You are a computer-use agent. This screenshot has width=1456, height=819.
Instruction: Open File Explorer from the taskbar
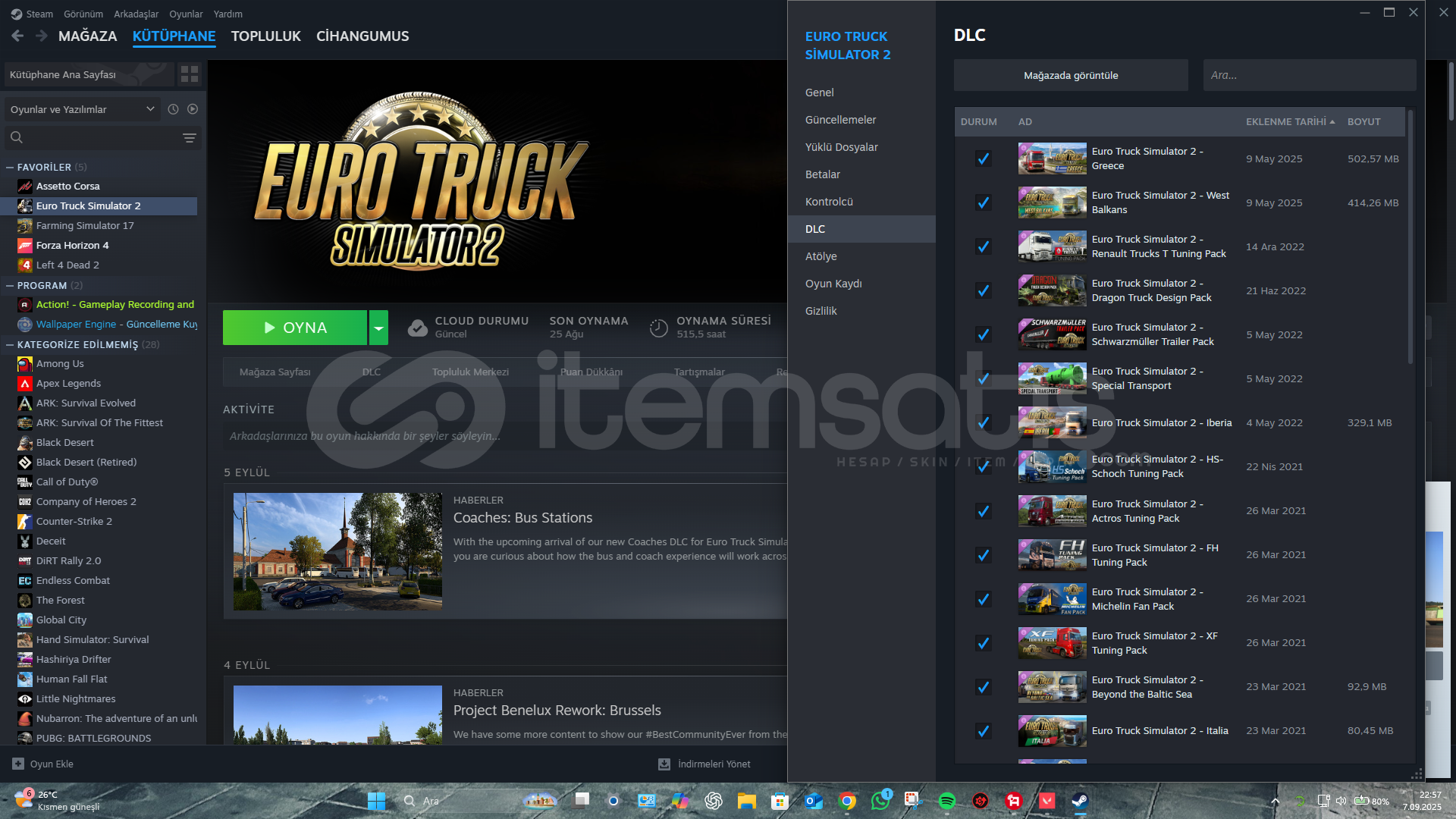(x=747, y=801)
